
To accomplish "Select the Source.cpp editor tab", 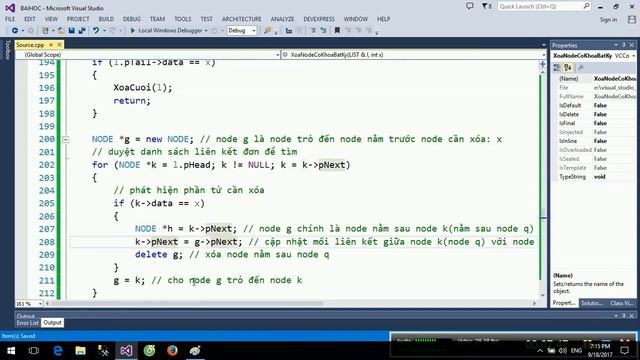I will tap(31, 45).
